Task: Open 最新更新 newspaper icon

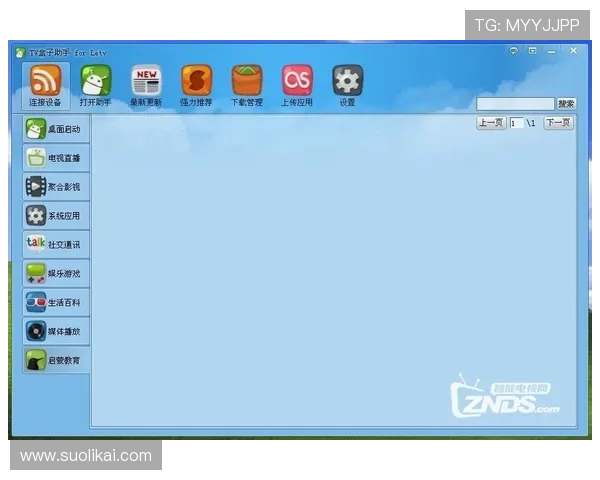Action: (146, 86)
